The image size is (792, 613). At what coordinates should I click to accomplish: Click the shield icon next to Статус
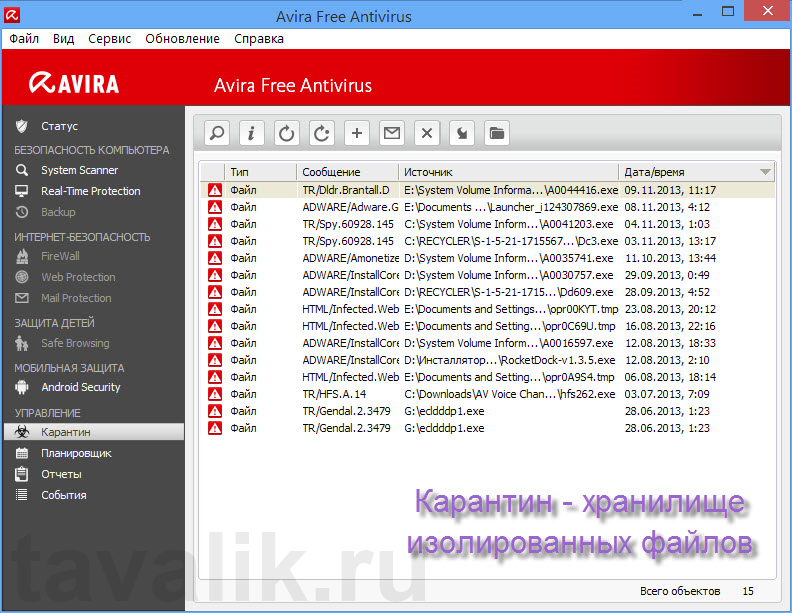(x=22, y=126)
